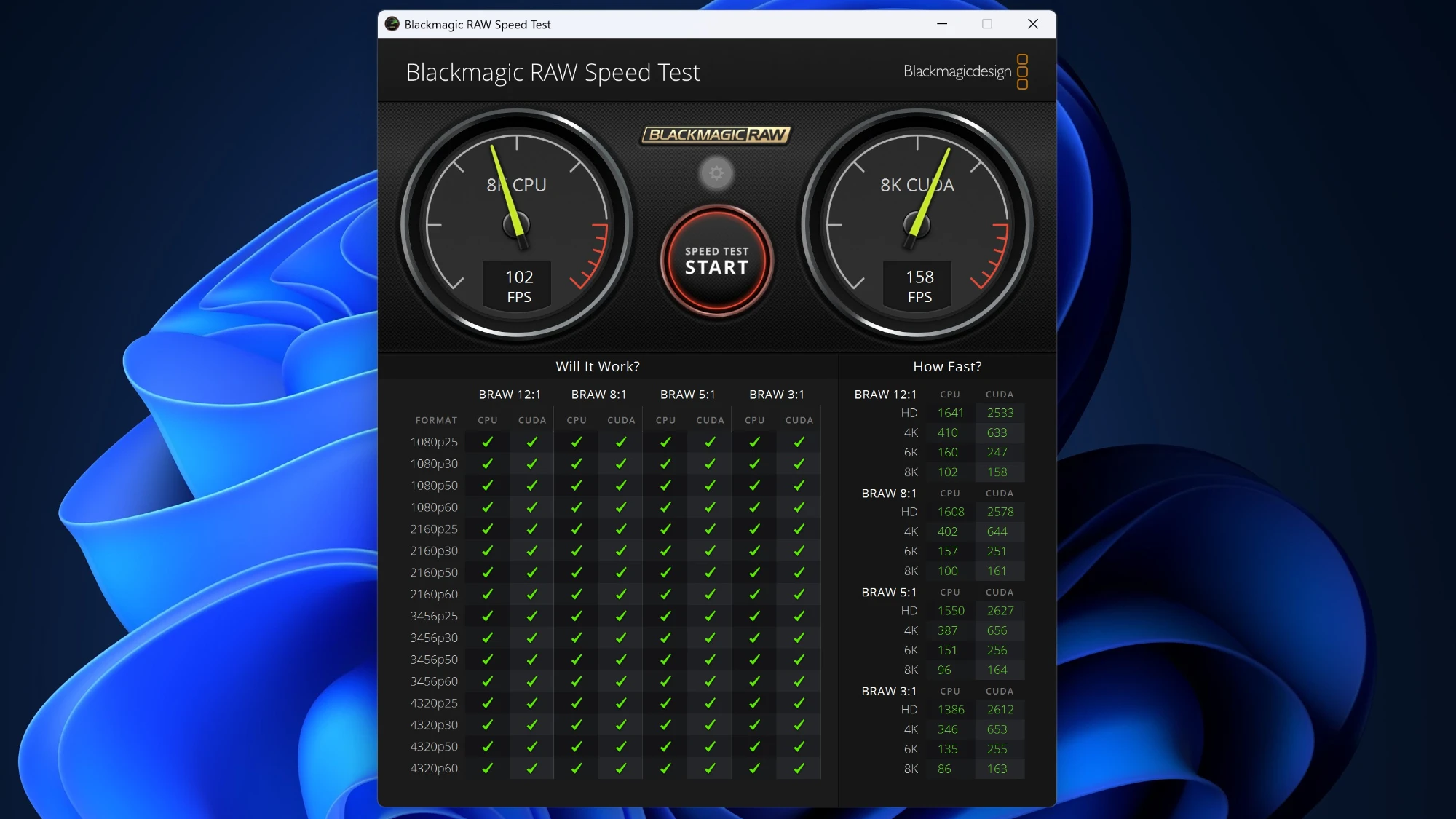1456x819 pixels.
Task: Click the 410 BRAW 12:1 4K CPU value
Action: point(947,432)
